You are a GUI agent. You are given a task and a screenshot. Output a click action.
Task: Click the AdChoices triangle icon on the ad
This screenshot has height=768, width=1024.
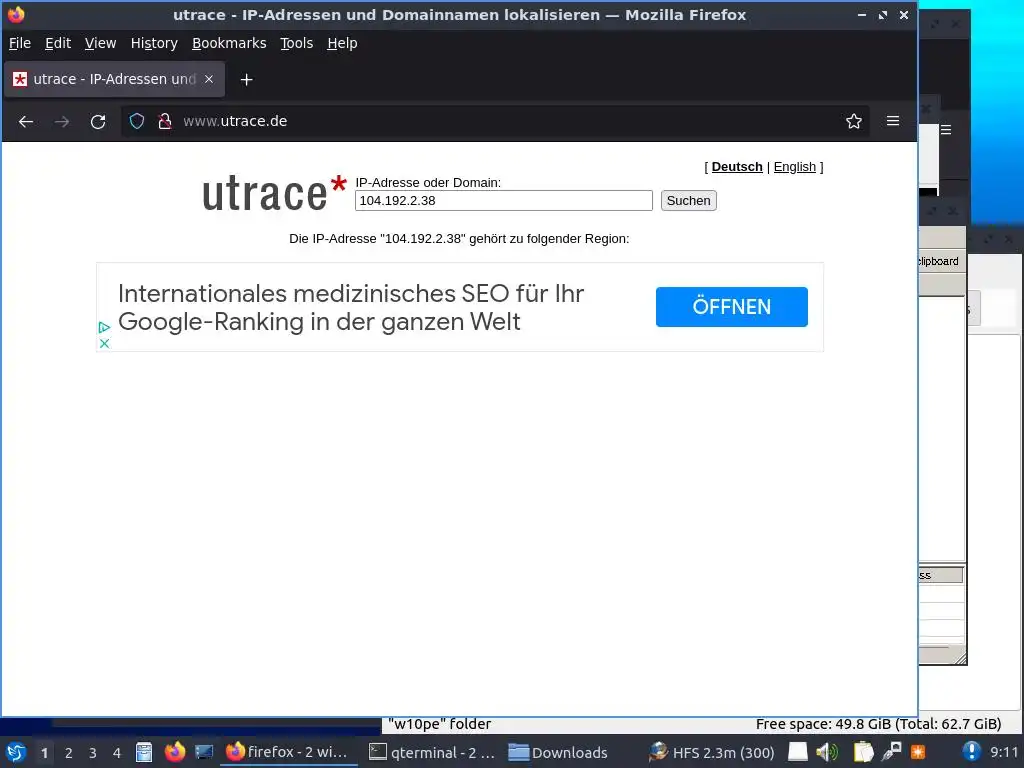[x=104, y=327]
